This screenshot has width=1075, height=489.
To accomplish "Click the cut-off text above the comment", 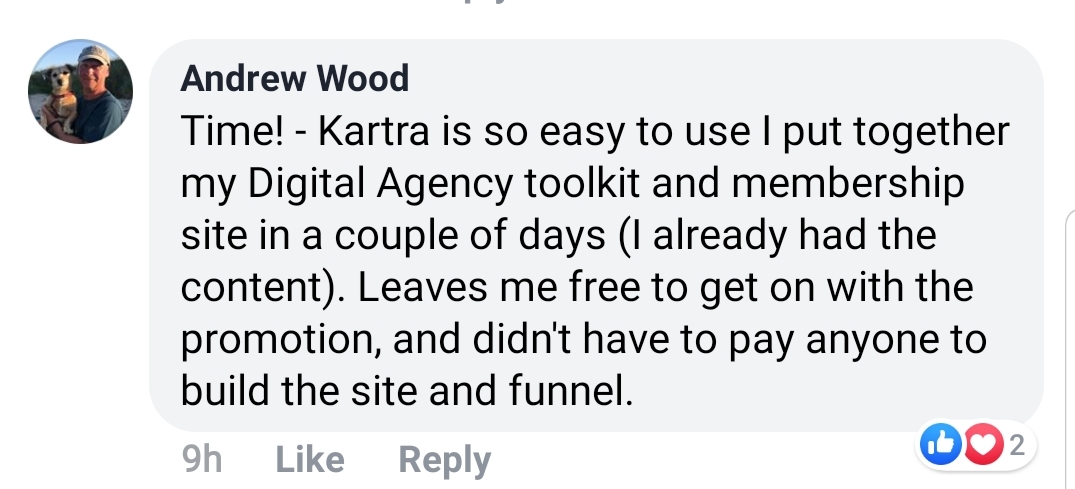I will coord(486,2).
